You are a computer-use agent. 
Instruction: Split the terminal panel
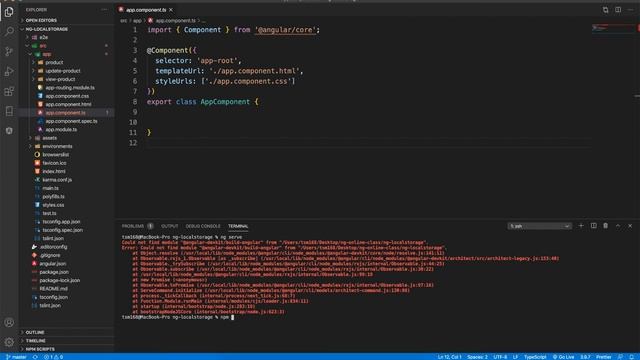593,226
